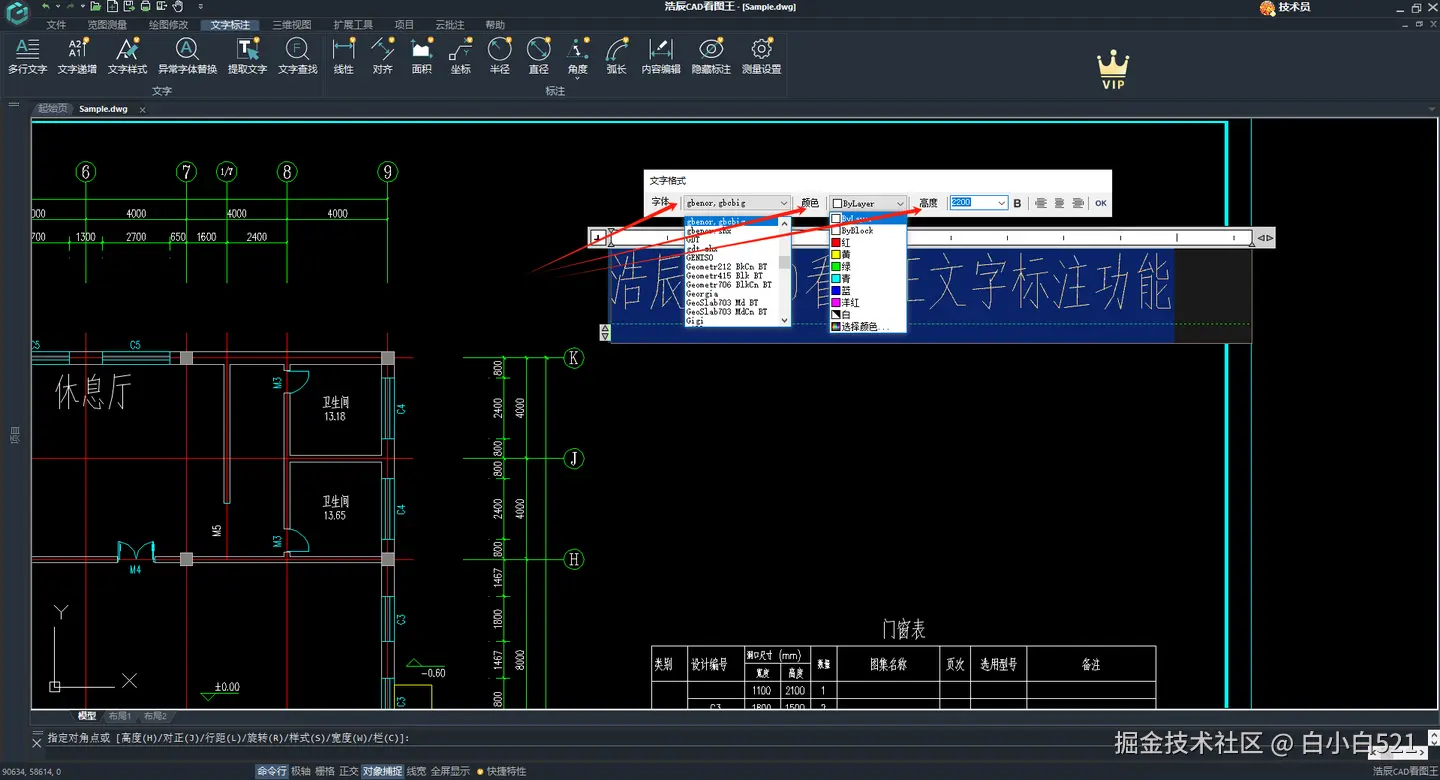Toggle 极轴 polar tracking in status bar
1440x780 pixels.
(x=300, y=771)
